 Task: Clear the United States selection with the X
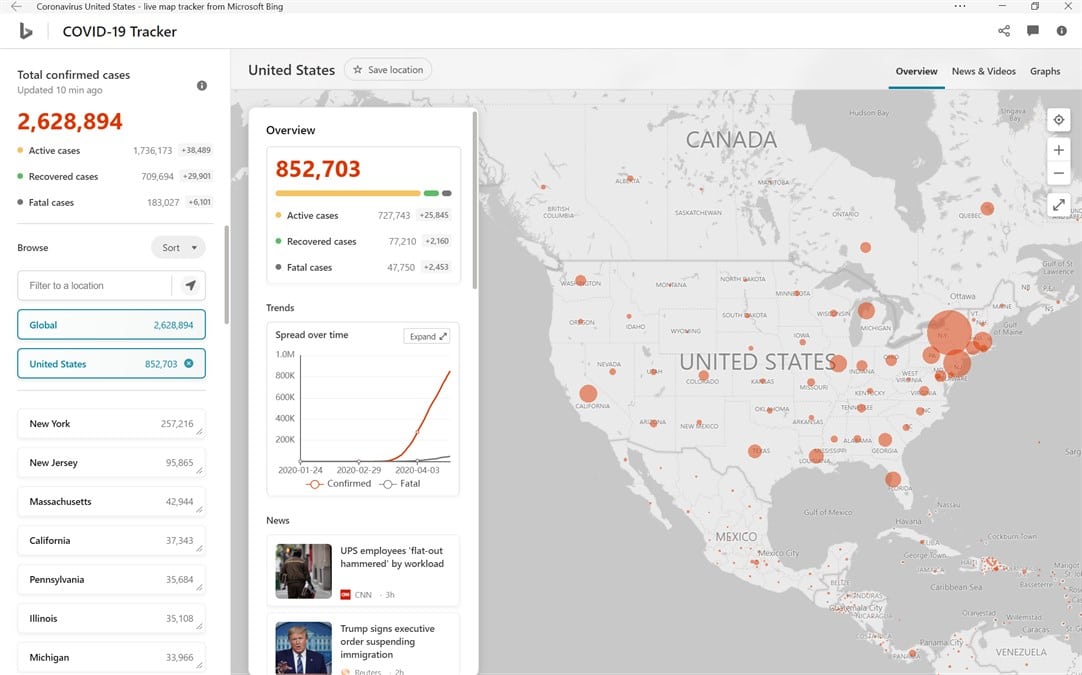pos(189,364)
